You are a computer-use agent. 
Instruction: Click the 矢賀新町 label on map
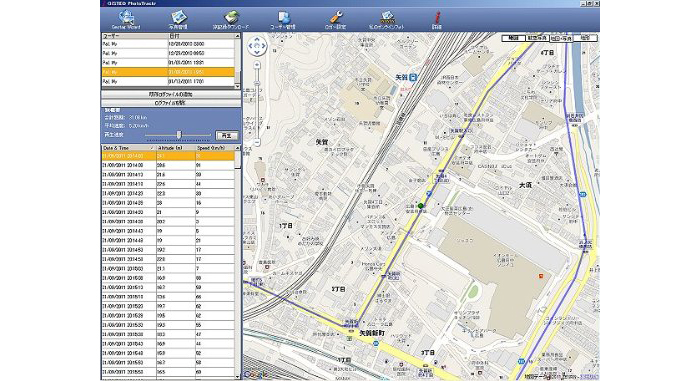pyautogui.click(x=371, y=333)
